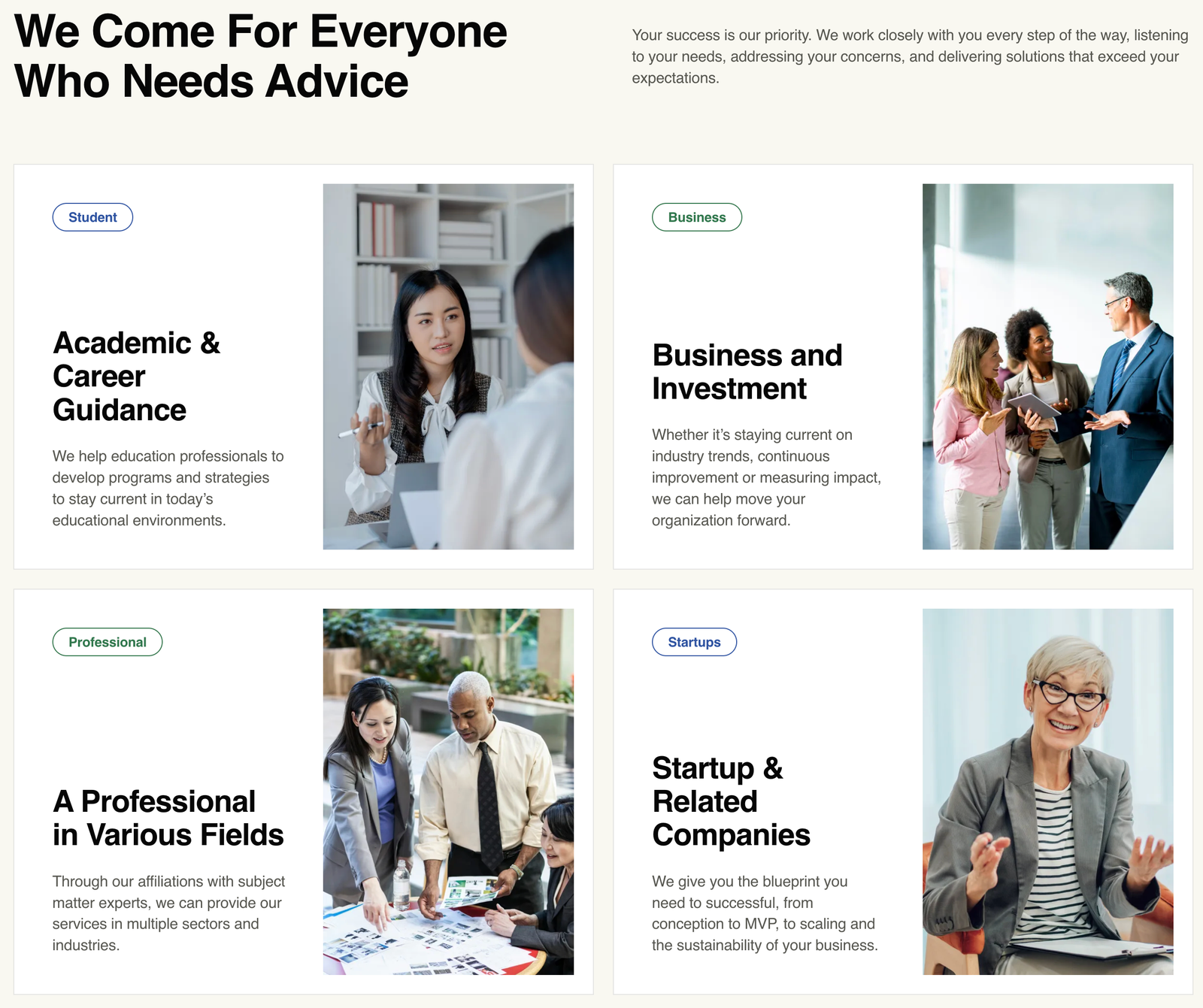1203x1008 pixels.
Task: Select the education professionals description text
Action: coord(168,488)
